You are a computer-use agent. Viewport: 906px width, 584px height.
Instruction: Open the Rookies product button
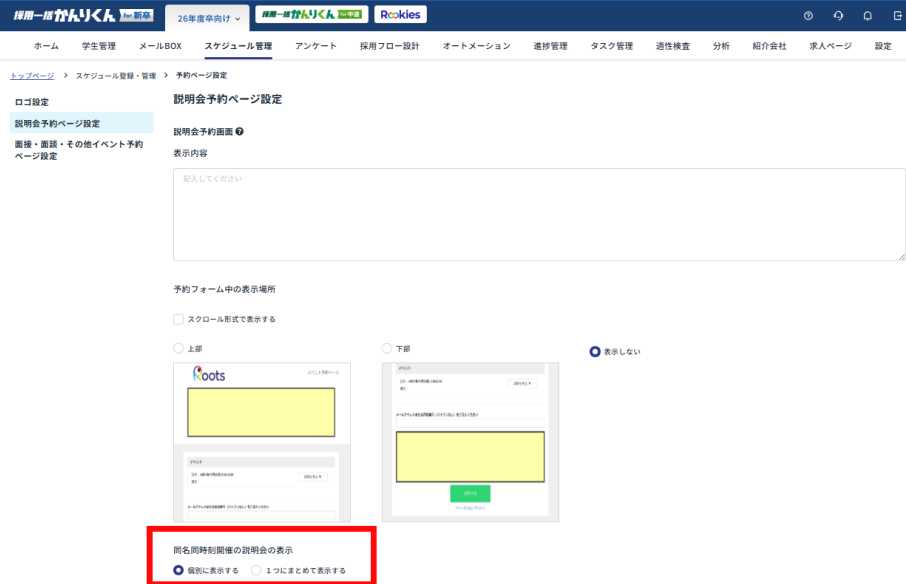pyautogui.click(x=400, y=15)
